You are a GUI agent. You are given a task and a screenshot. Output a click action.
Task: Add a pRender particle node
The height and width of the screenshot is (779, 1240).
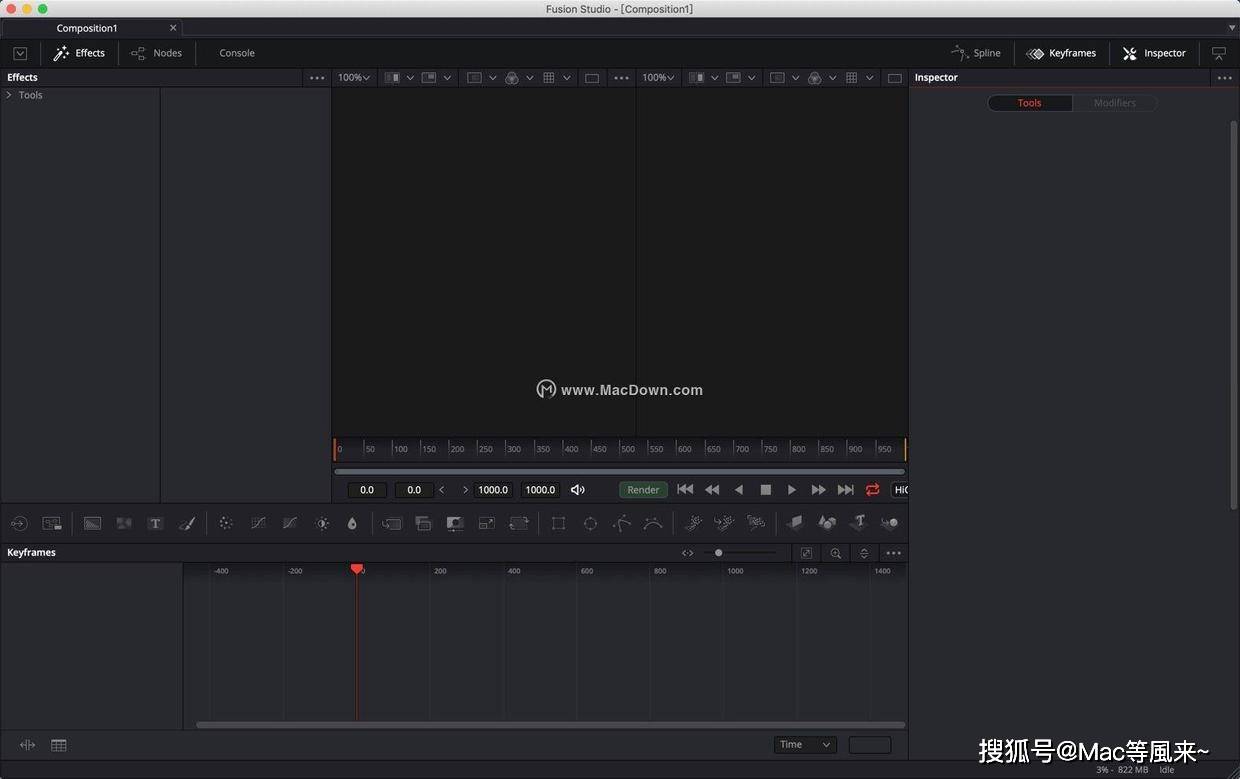pos(756,523)
